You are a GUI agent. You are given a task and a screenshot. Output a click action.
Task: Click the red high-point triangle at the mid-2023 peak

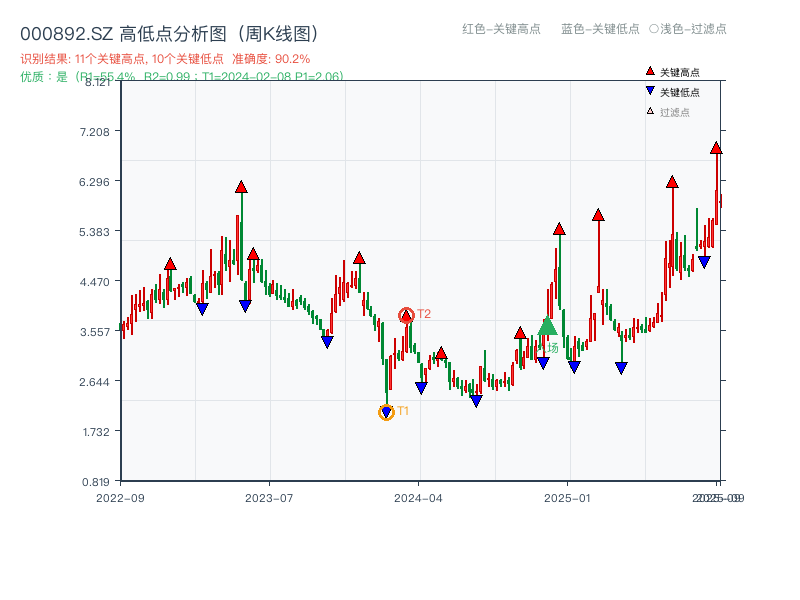(x=240, y=186)
